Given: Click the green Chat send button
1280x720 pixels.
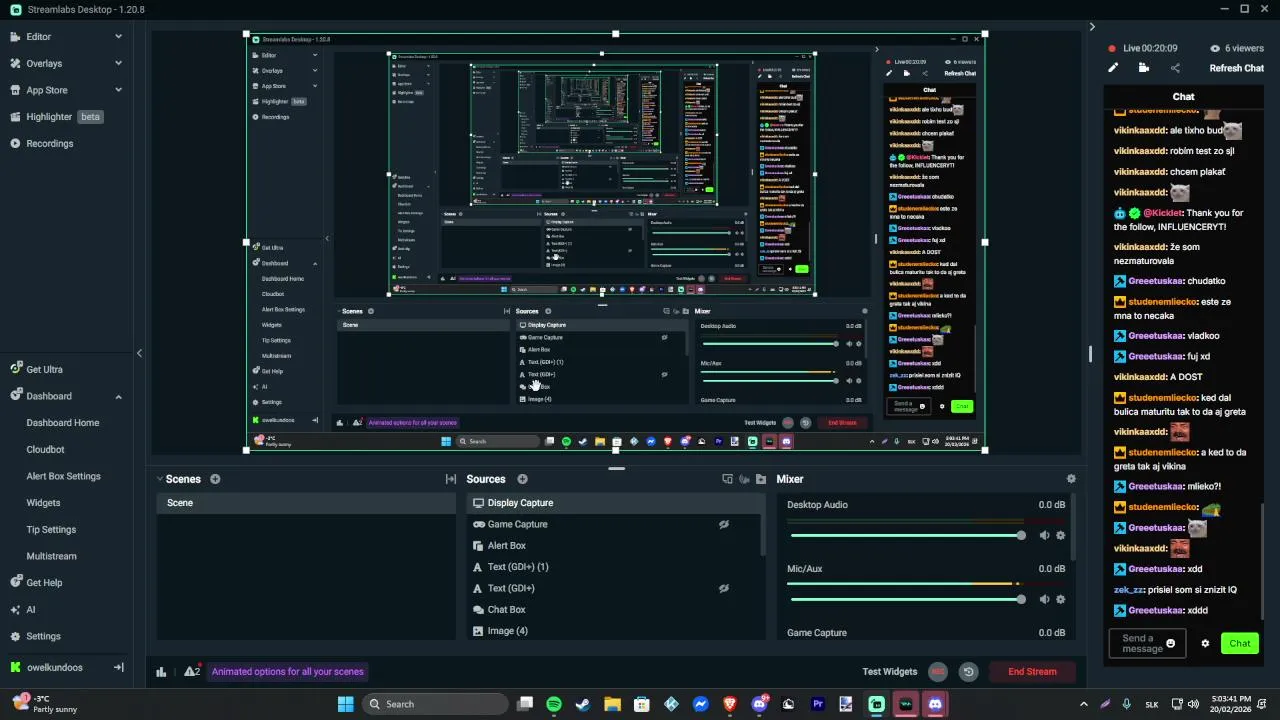Looking at the screenshot, I should pos(1240,644).
